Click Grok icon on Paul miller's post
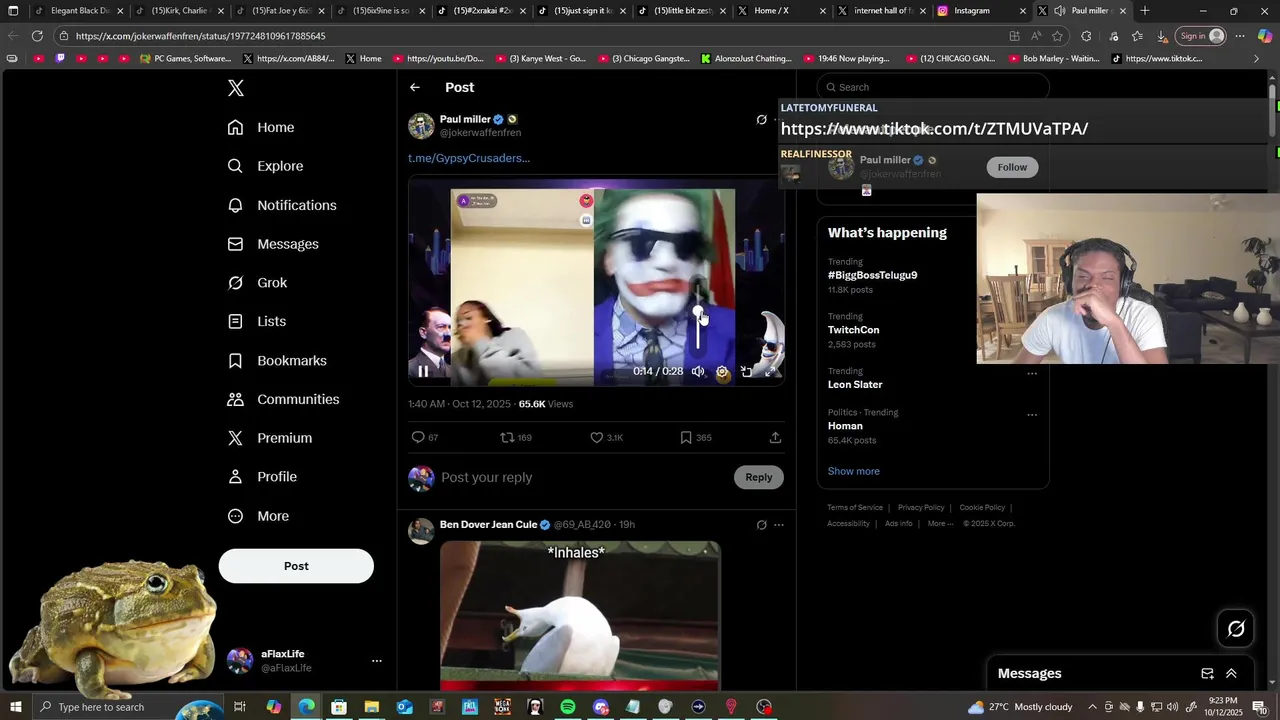1280x720 pixels. [761, 120]
